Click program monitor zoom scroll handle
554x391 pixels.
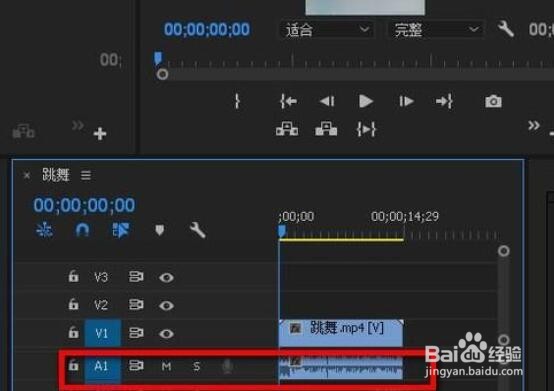[162, 75]
